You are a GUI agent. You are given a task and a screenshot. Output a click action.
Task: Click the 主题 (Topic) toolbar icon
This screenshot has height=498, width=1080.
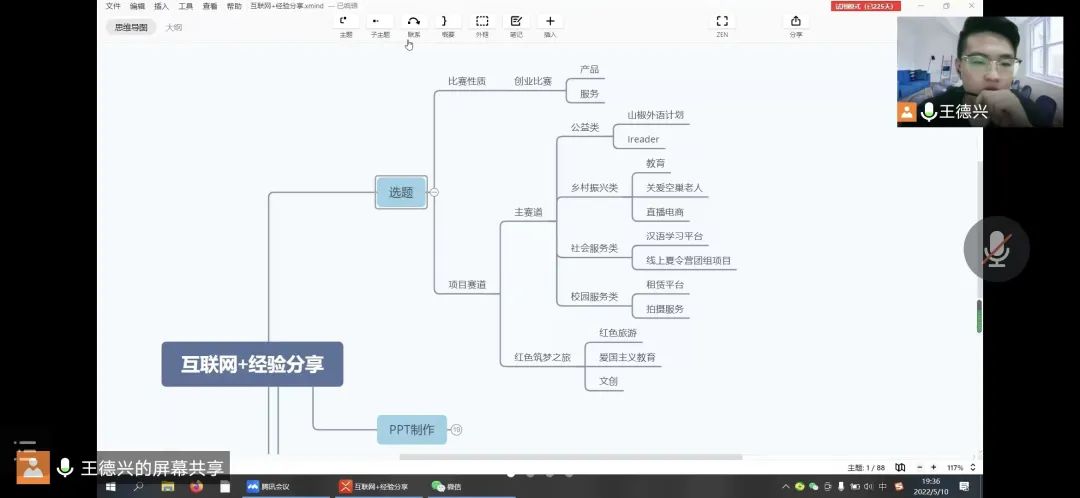[345, 21]
